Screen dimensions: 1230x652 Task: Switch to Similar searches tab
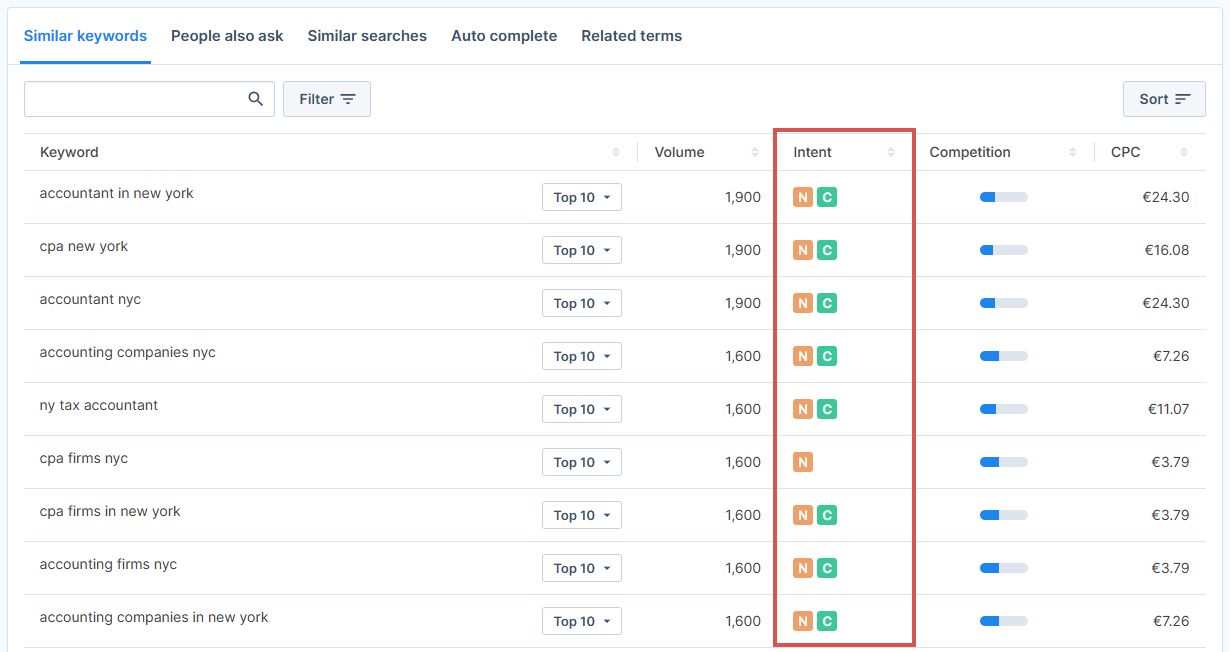coord(367,36)
